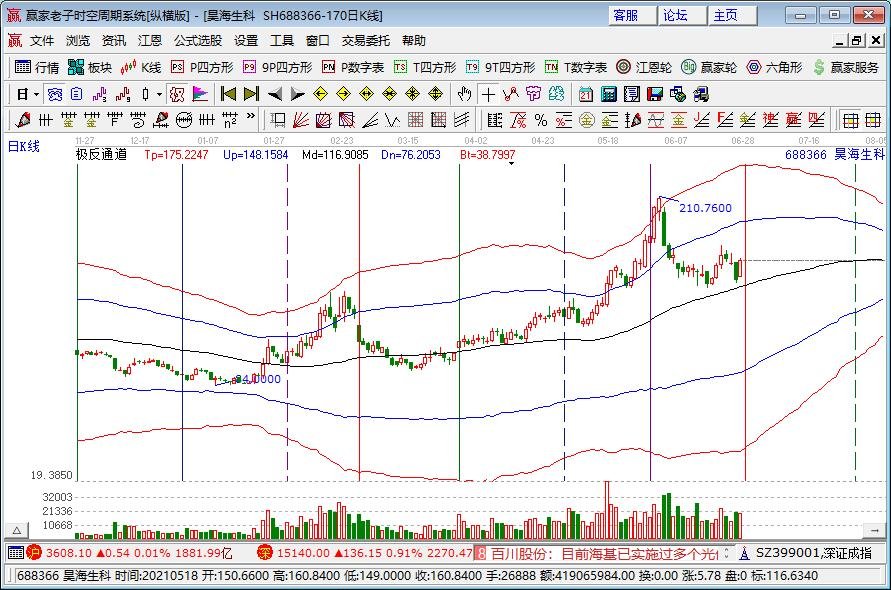Click the 主页 button in title bar
This screenshot has height=590, width=891.
pyautogui.click(x=732, y=15)
